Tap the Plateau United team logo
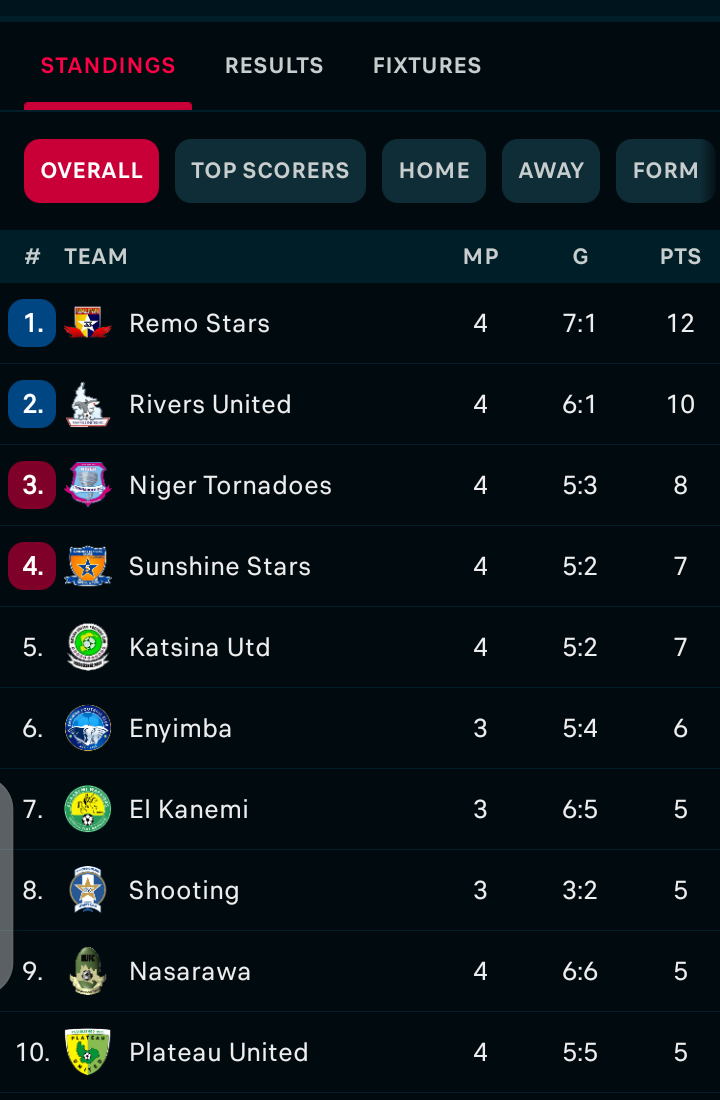This screenshot has width=720, height=1100. click(x=87, y=1052)
